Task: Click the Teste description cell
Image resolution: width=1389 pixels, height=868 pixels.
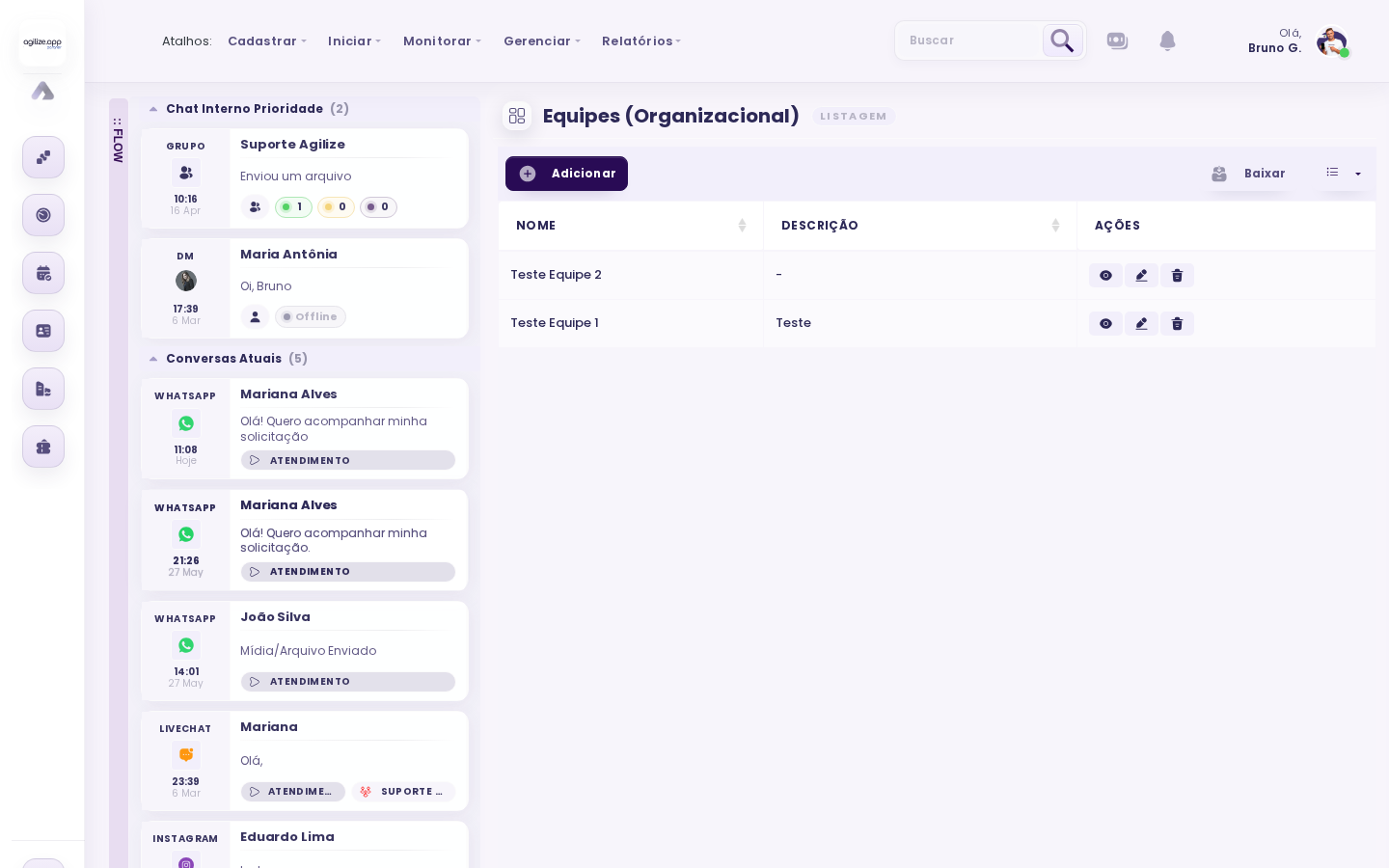Action: [920, 323]
